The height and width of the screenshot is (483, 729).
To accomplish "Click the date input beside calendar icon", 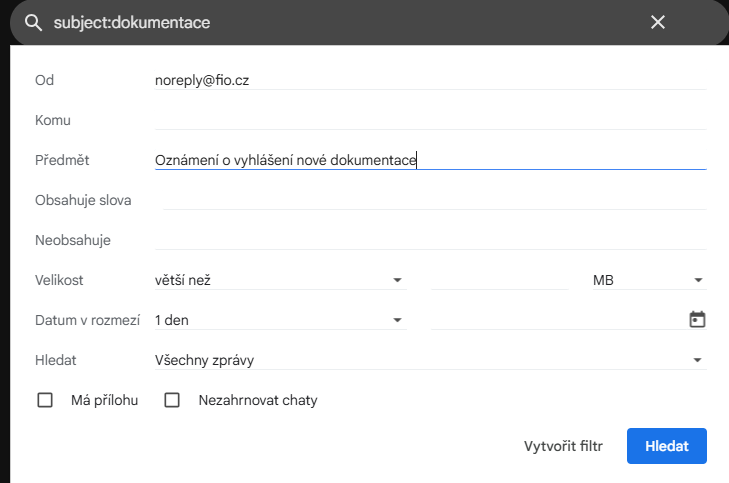I will pos(555,320).
